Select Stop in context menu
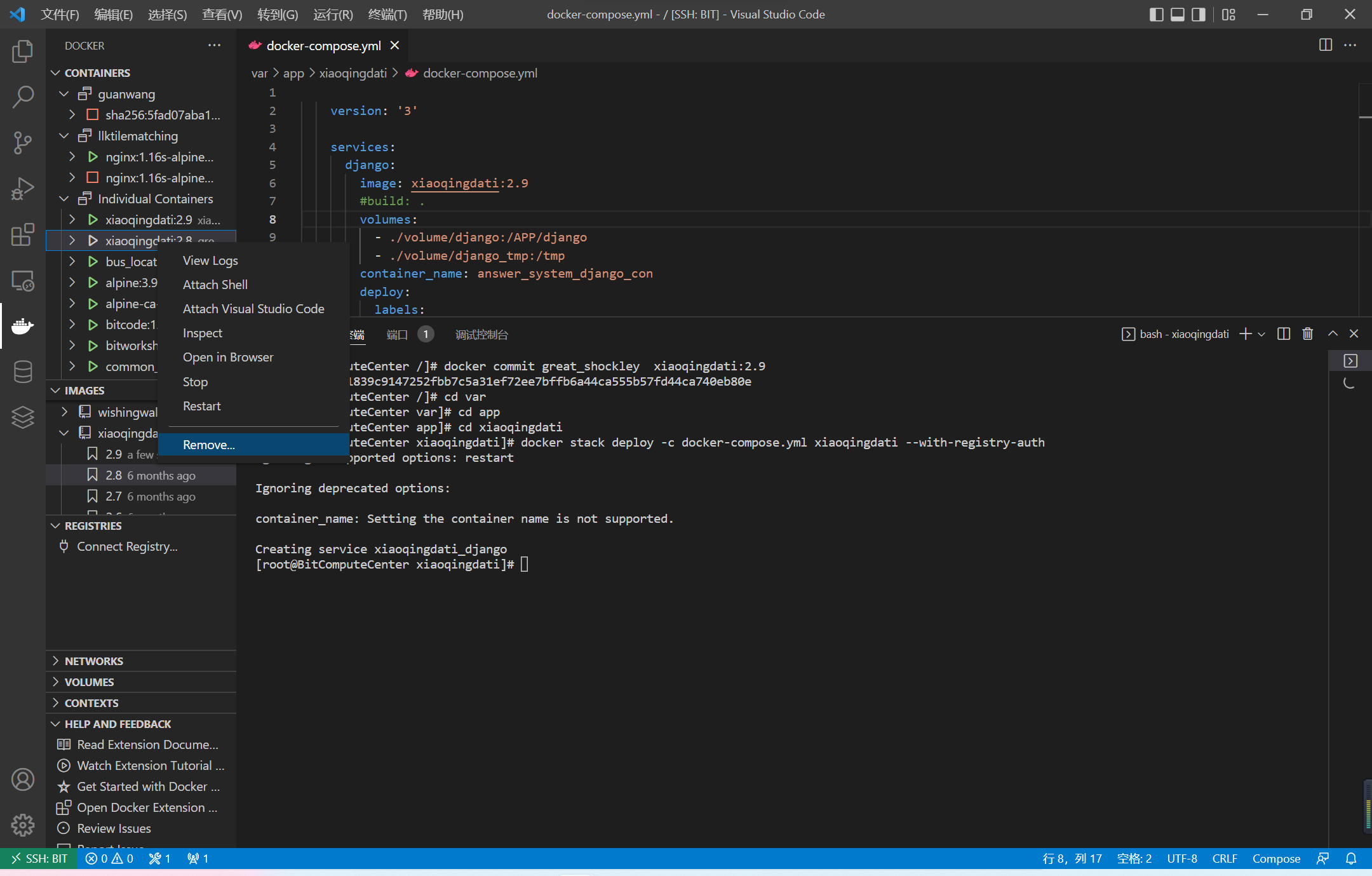The image size is (1372, 876). [253, 382]
